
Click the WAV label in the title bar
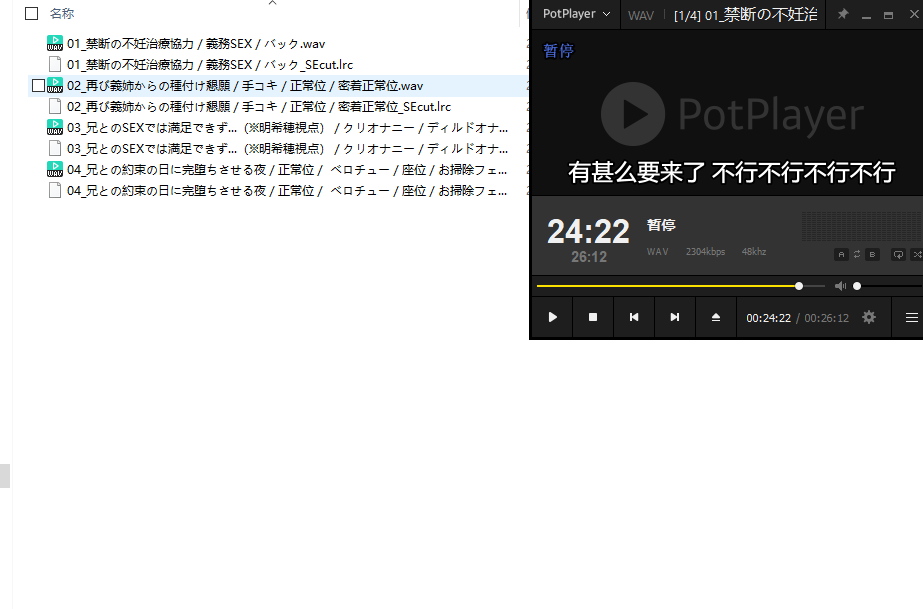[x=641, y=14]
